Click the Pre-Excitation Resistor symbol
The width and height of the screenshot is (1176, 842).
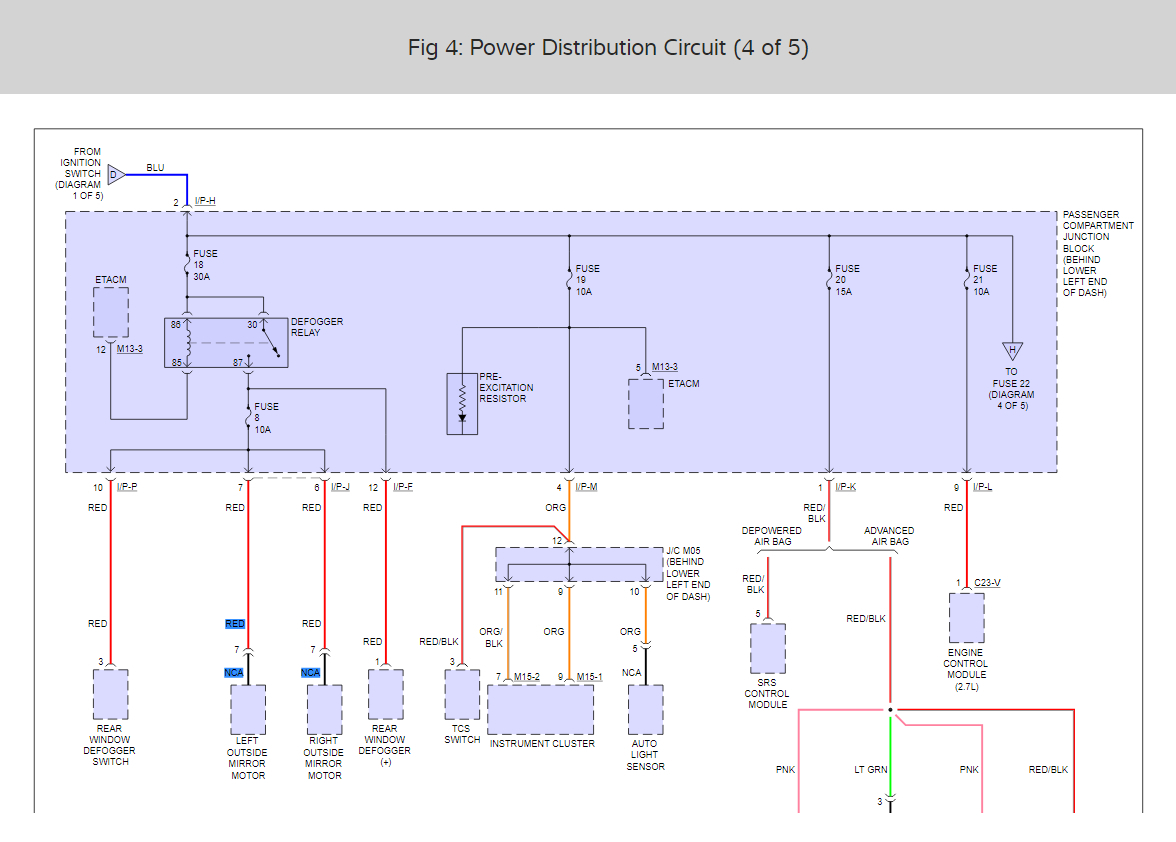462,404
